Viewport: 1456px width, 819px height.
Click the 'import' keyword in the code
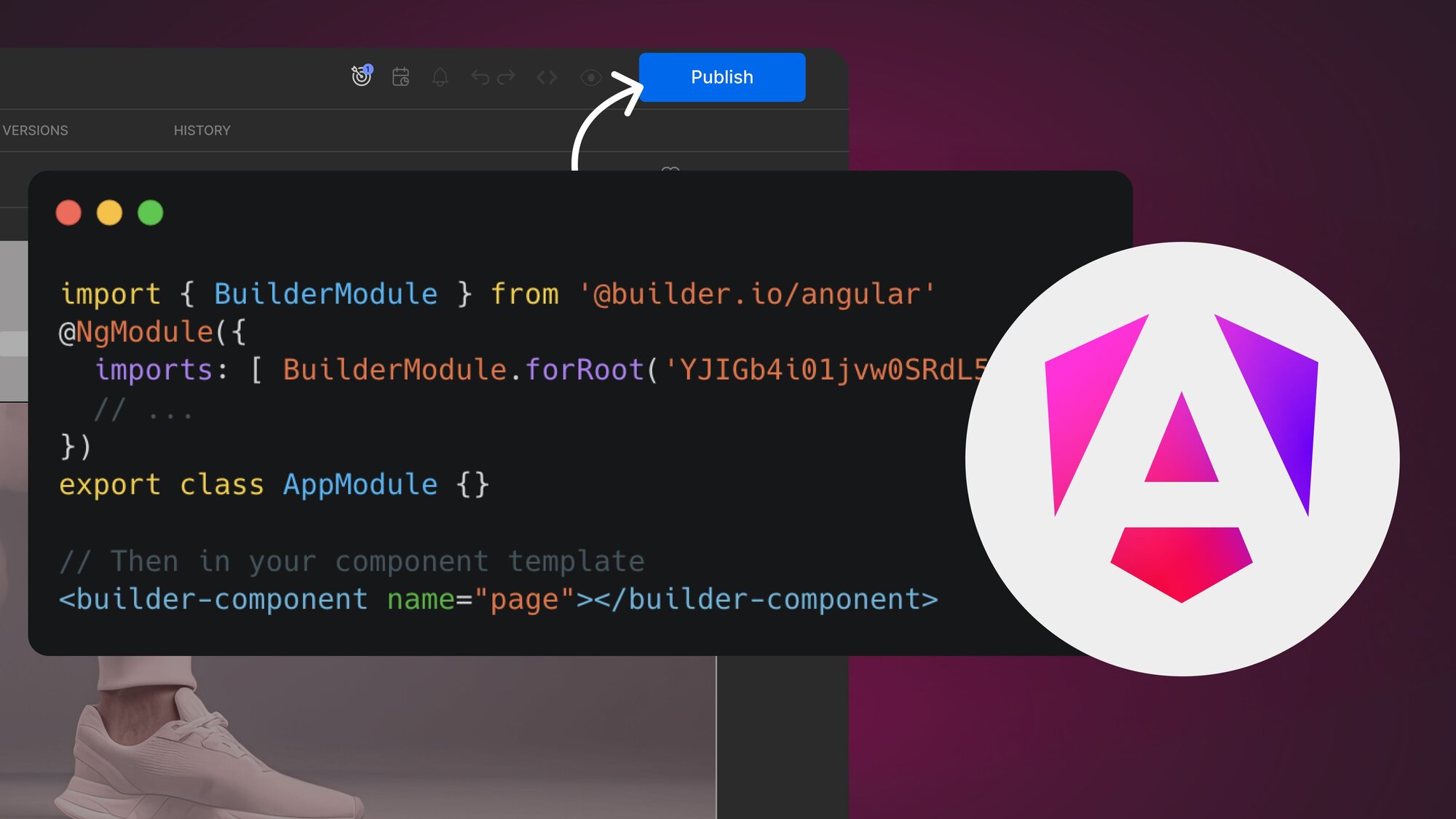click(x=110, y=294)
